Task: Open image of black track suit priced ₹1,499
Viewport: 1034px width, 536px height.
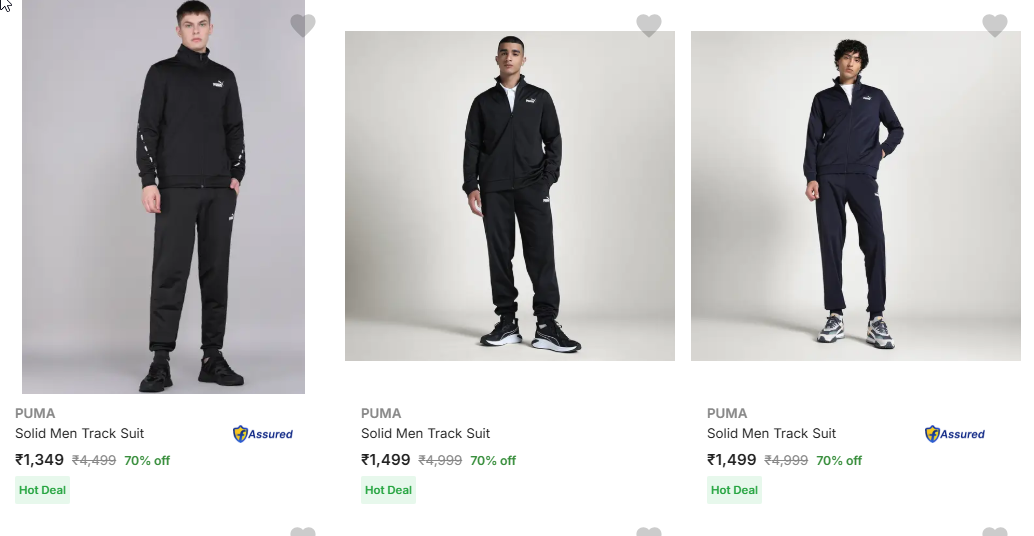Action: click(510, 196)
